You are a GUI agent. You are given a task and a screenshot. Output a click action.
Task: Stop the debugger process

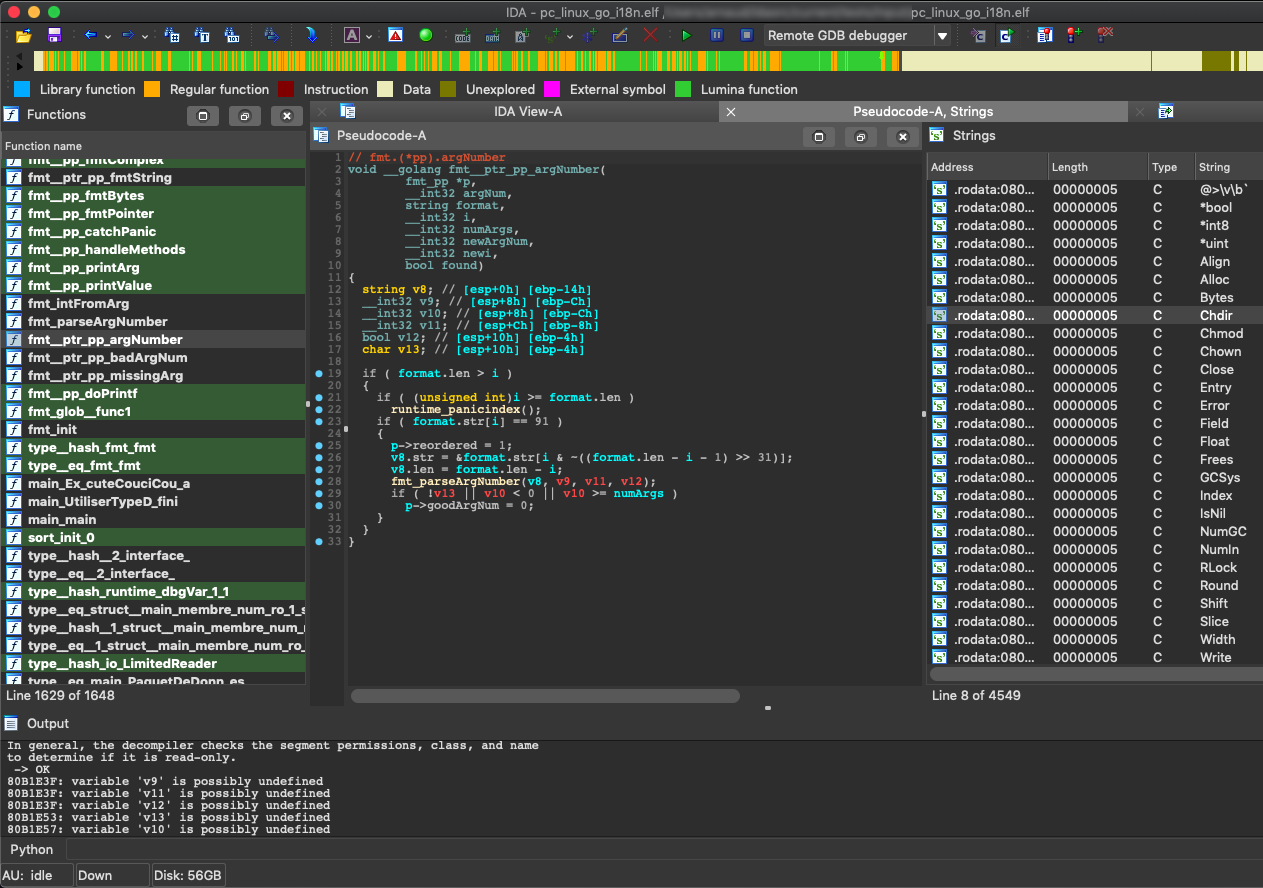coord(745,34)
